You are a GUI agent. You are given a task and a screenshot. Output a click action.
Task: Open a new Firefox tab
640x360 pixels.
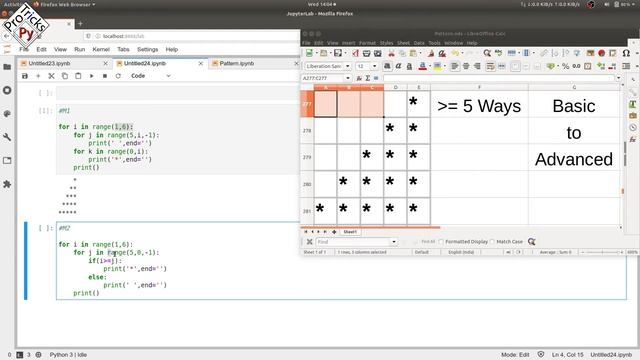80,24
